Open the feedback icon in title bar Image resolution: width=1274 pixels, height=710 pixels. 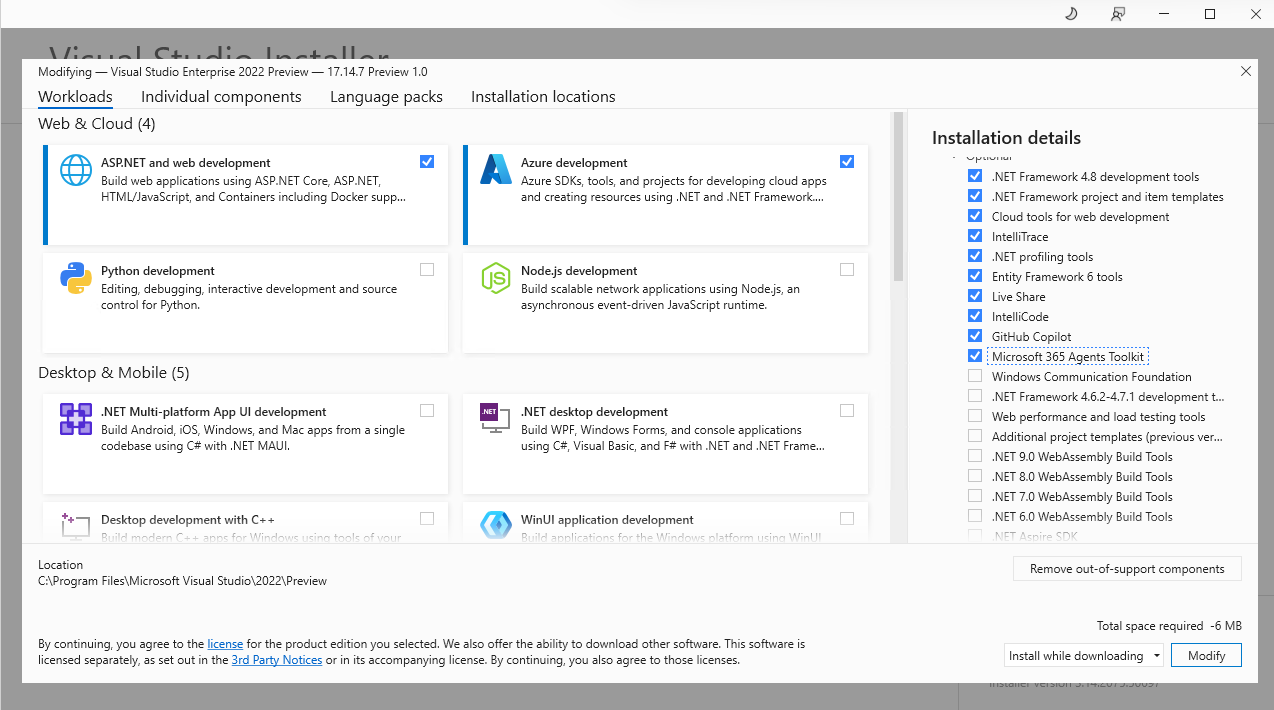[1118, 14]
